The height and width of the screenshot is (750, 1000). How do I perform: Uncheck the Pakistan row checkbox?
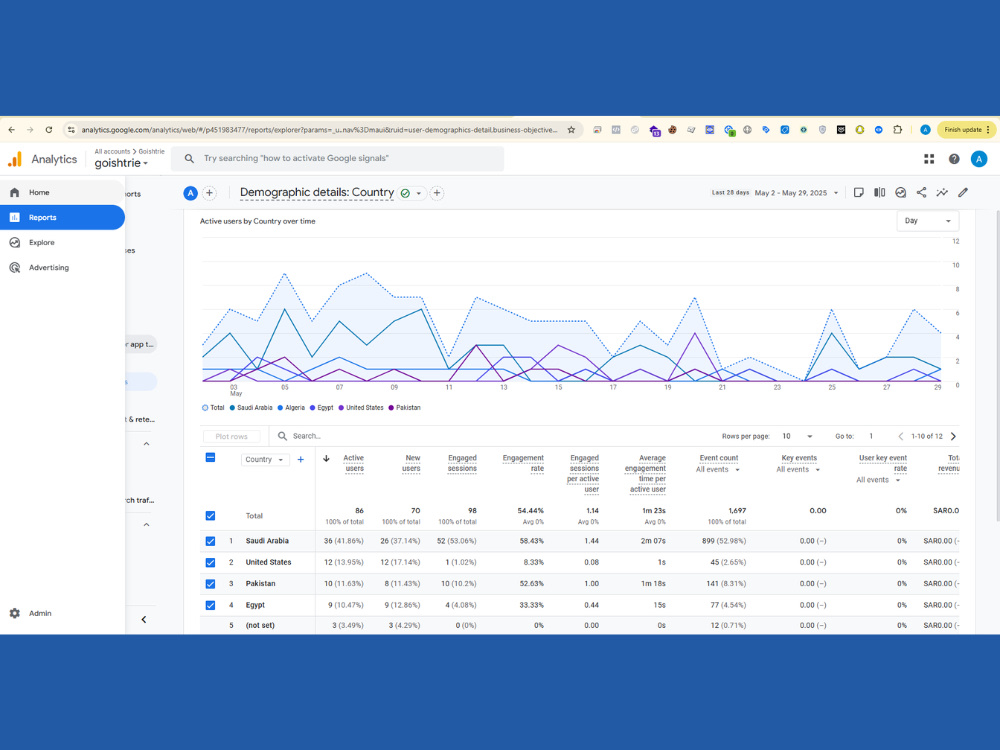(210, 584)
